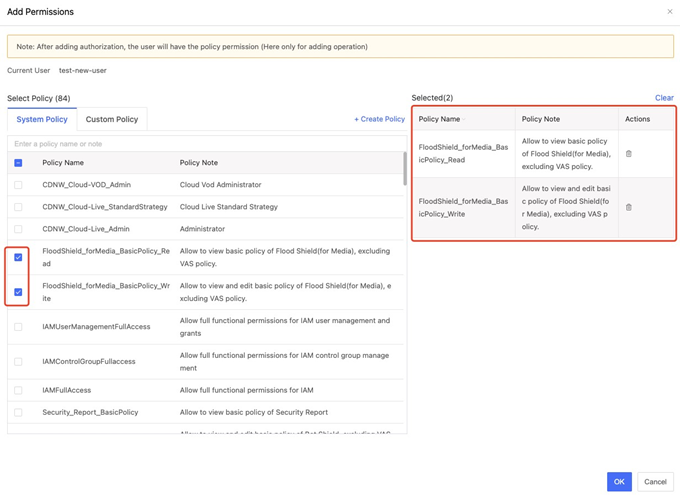Remove FloodShield_forMedia_BasicPolicy_Write via trash icon
This screenshot has height=497, width=680.
tap(629, 208)
